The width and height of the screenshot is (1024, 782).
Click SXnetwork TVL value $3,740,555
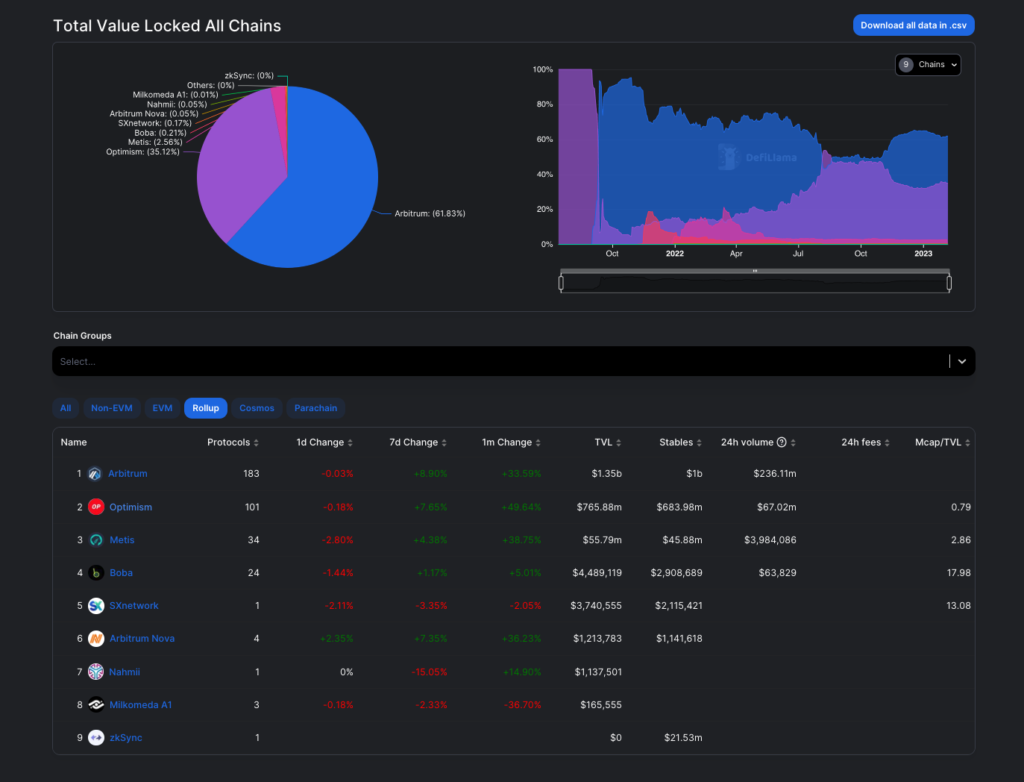[596, 606]
